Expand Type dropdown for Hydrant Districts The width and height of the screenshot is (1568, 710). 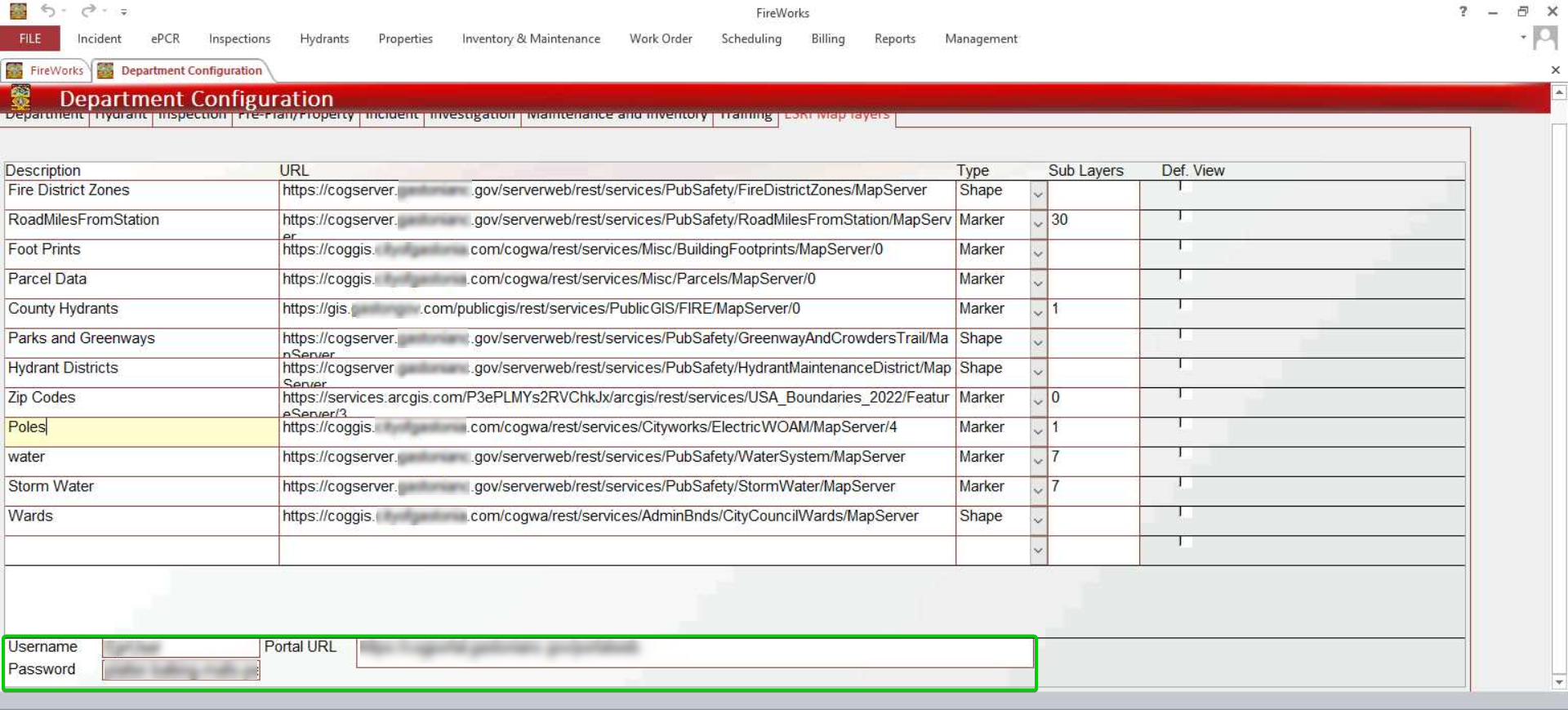point(1038,373)
